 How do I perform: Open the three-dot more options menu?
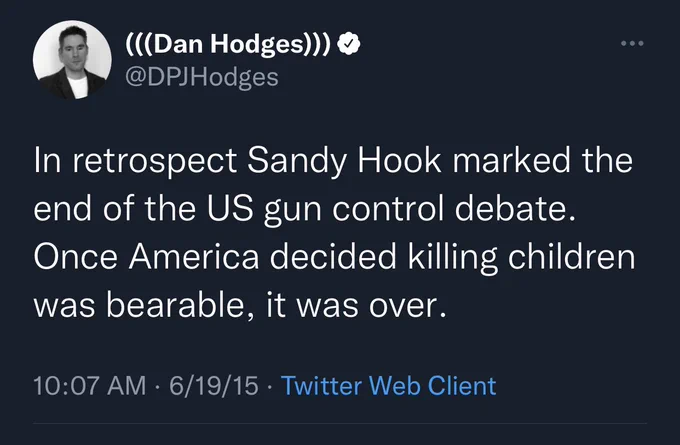point(632,43)
